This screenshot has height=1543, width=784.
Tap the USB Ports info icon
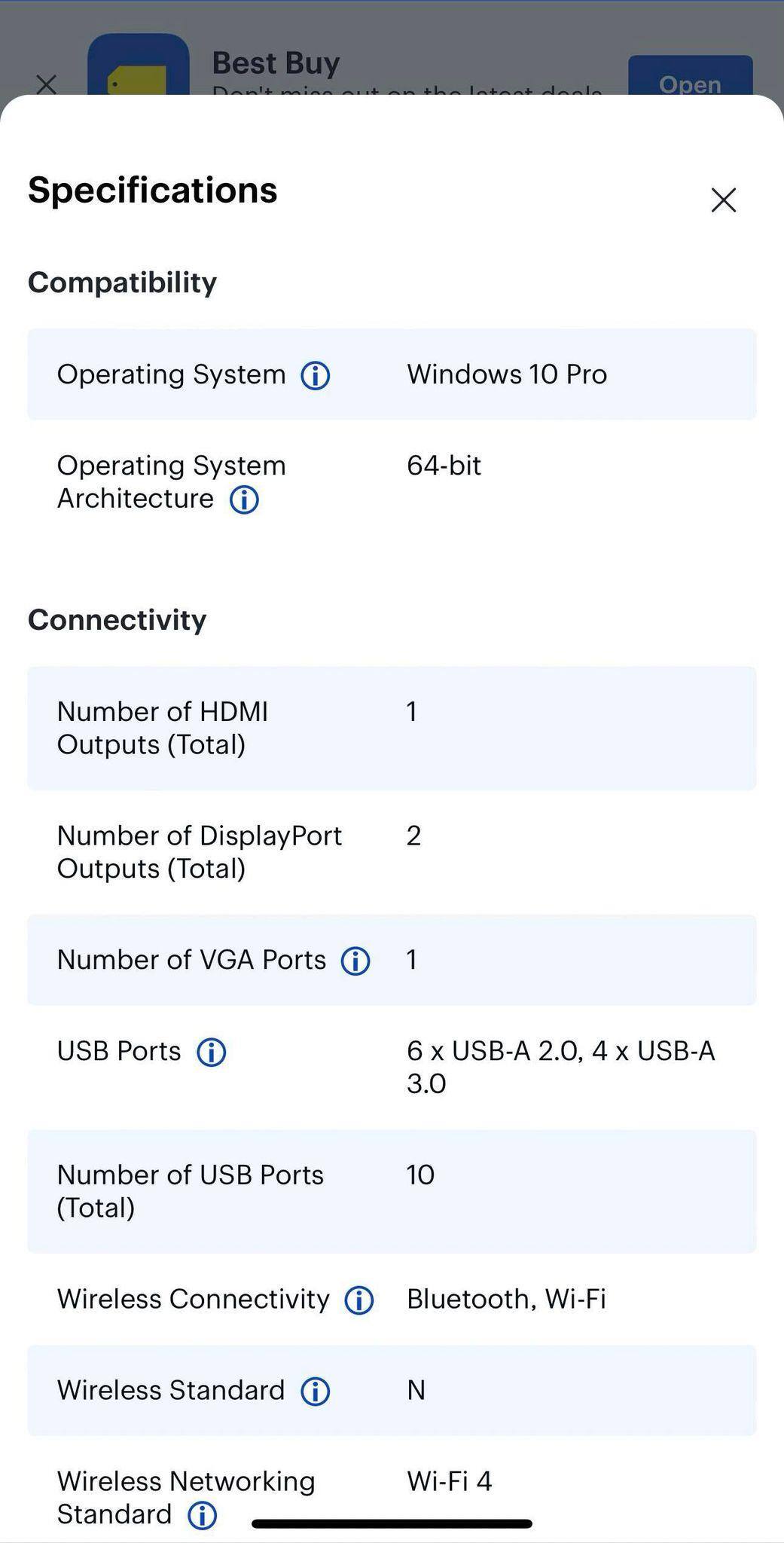point(211,1051)
